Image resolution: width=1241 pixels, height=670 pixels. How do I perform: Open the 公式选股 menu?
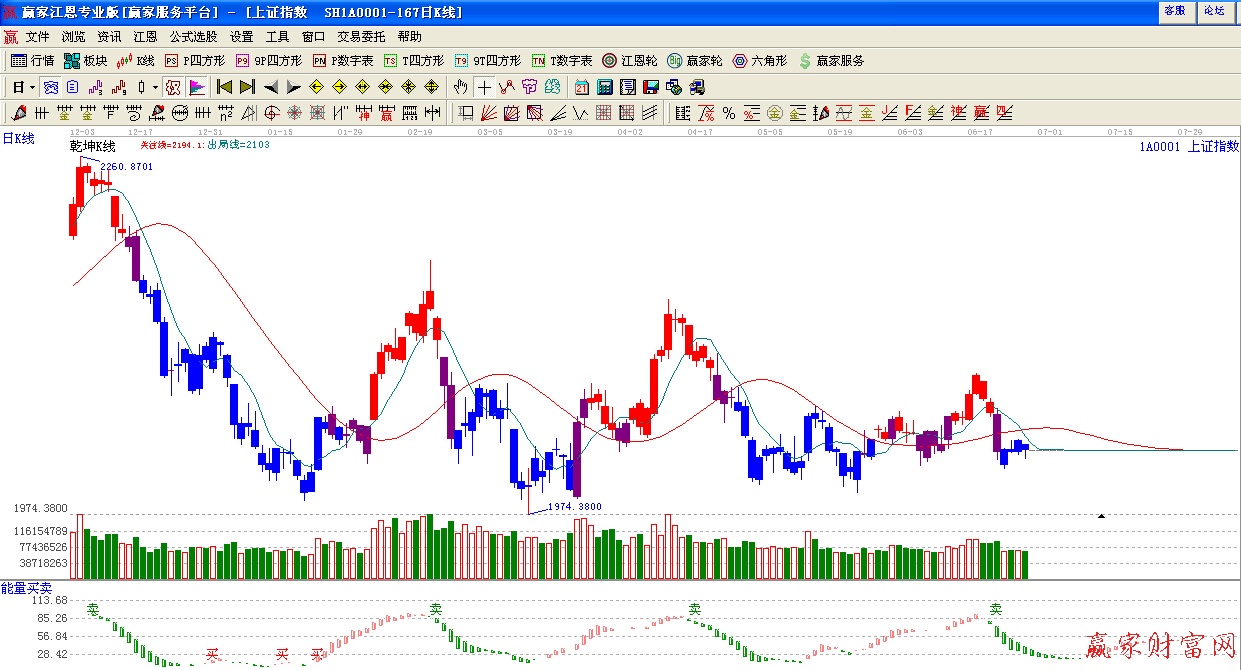(x=193, y=37)
